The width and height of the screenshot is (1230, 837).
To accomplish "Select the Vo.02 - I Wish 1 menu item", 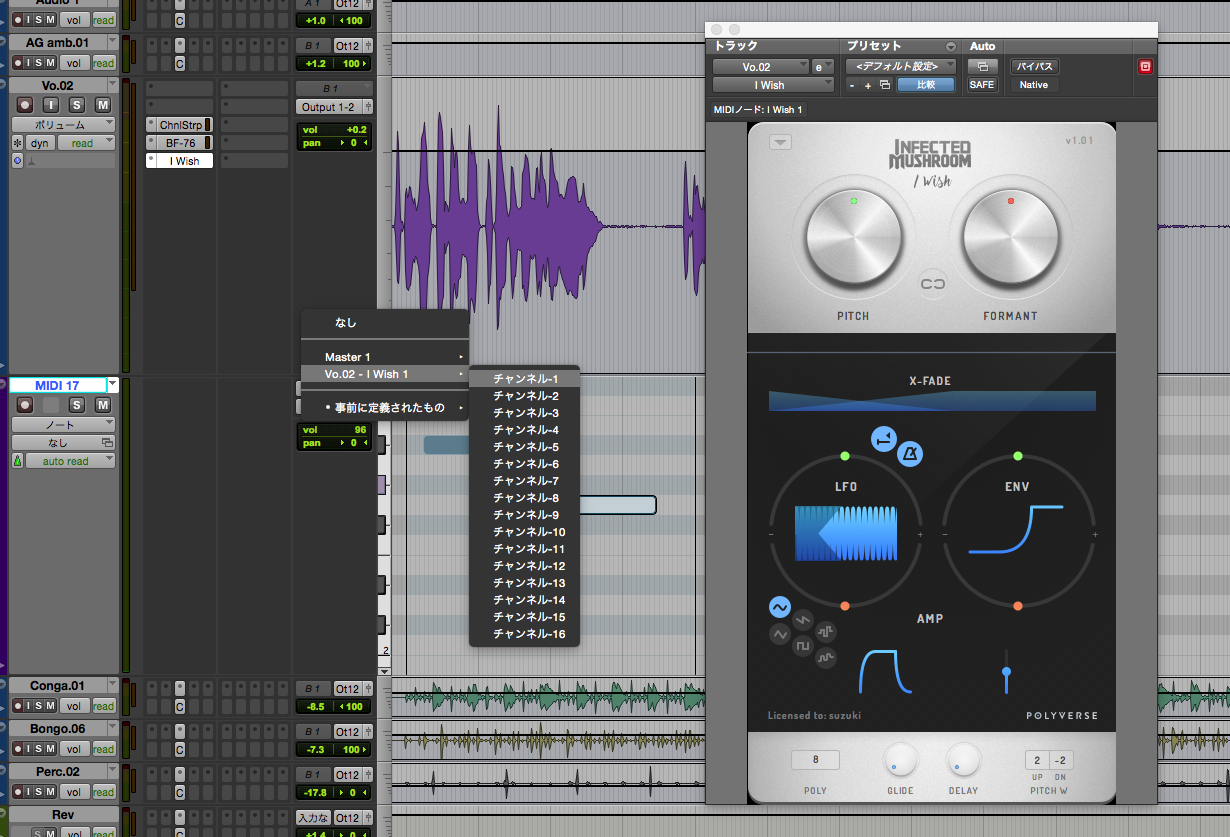I will (x=385, y=374).
